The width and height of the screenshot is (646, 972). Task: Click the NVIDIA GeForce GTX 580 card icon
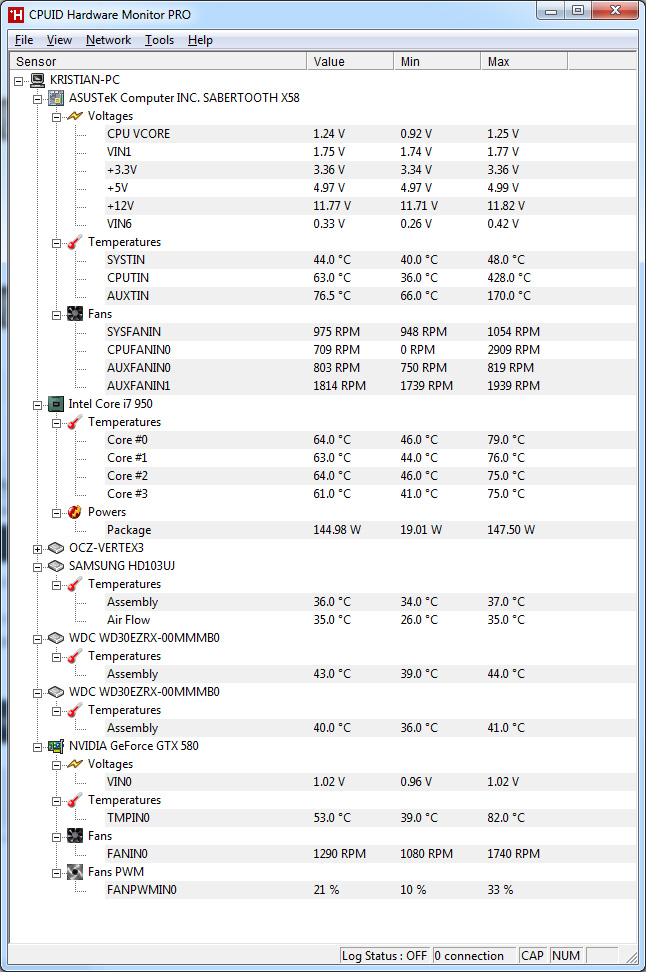pos(56,746)
